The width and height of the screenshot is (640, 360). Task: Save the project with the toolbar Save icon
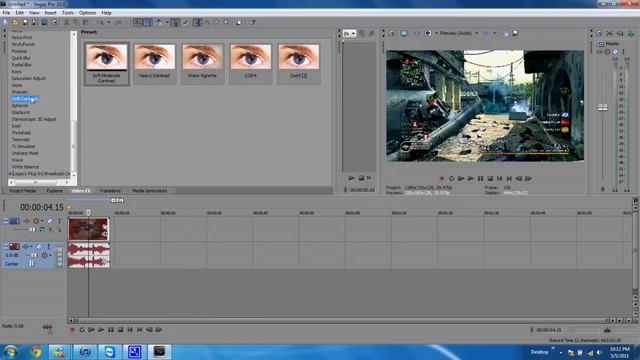tap(25, 22)
